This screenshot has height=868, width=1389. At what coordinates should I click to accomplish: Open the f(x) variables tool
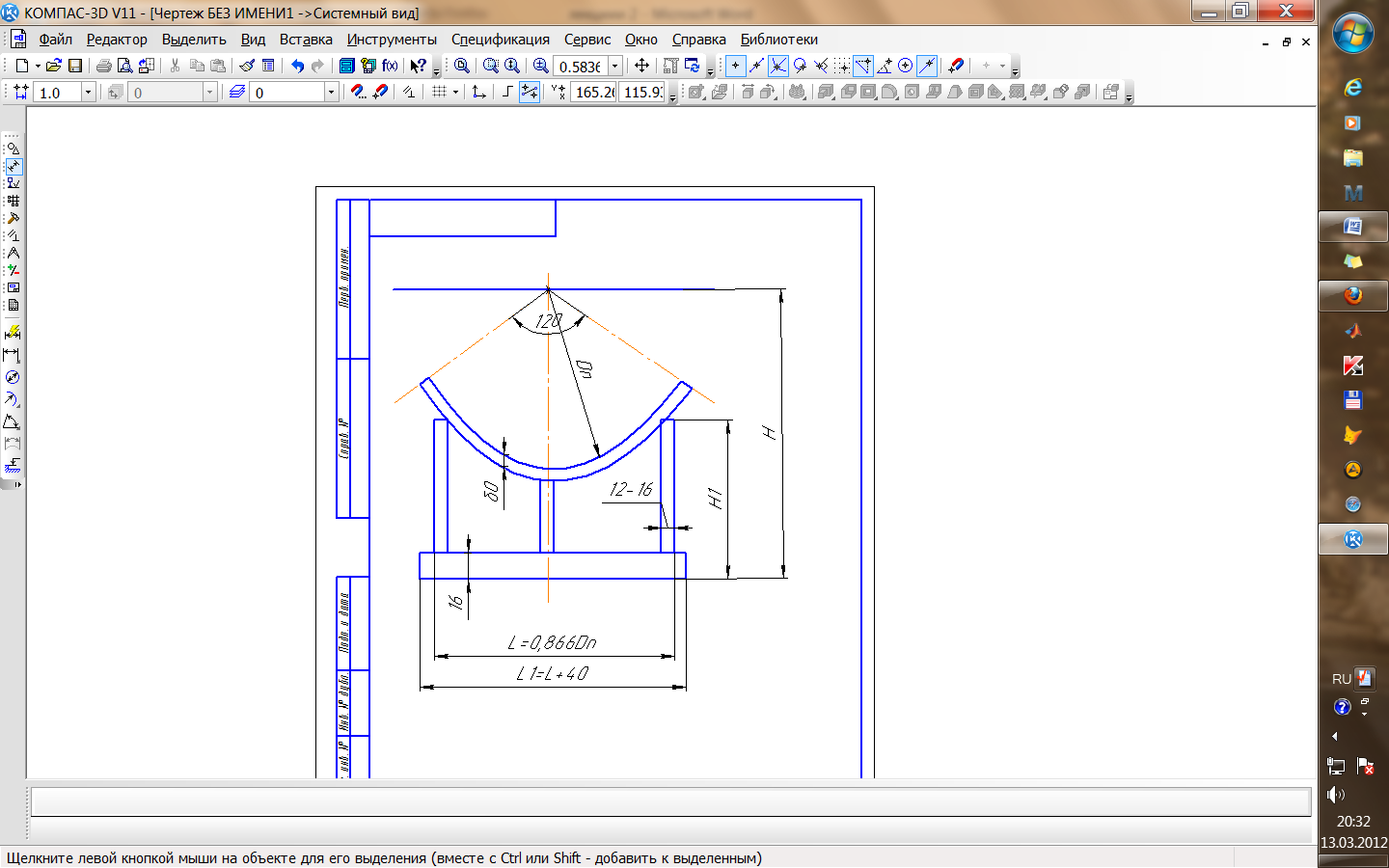point(390,66)
